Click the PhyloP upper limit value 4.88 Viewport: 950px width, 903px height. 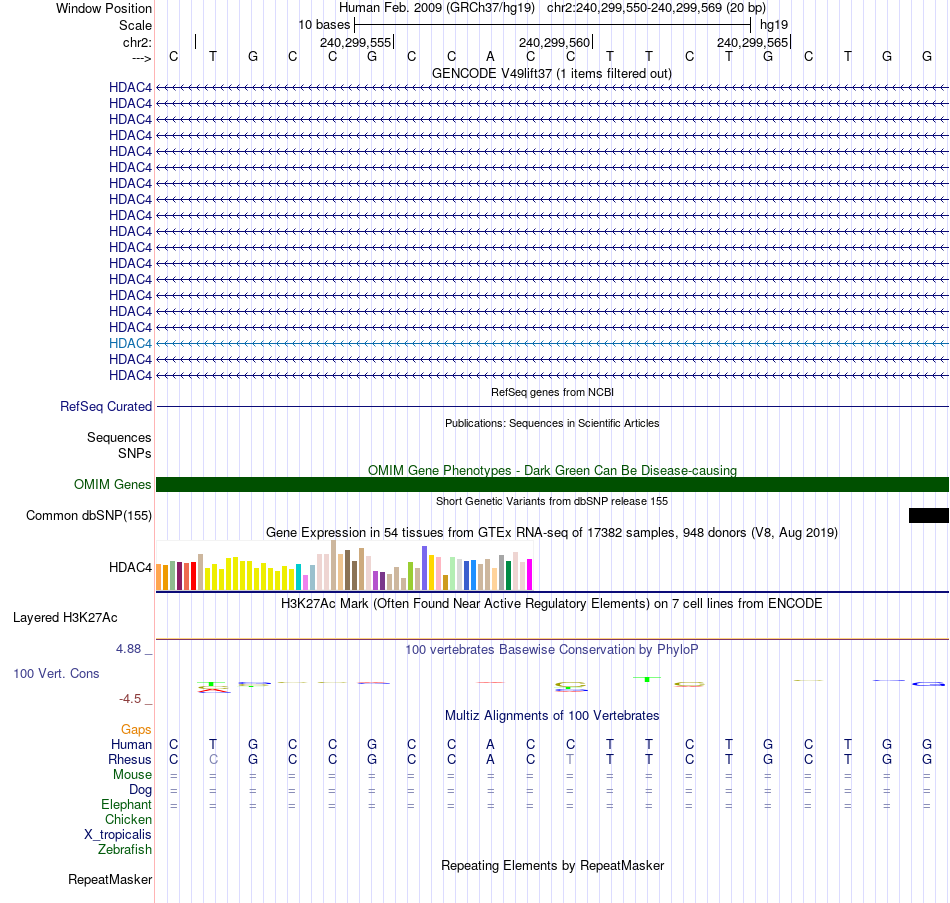128,649
